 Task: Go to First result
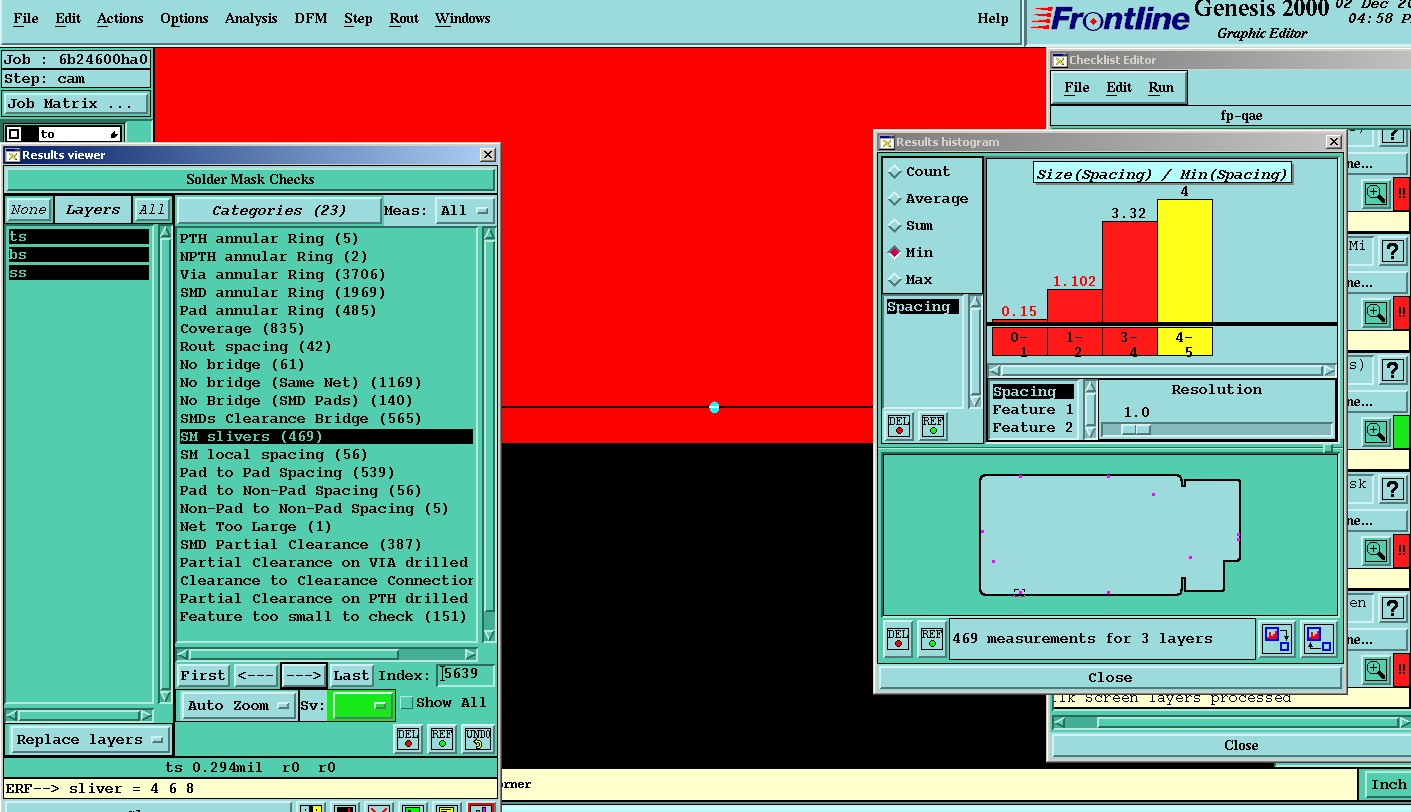tap(203, 675)
